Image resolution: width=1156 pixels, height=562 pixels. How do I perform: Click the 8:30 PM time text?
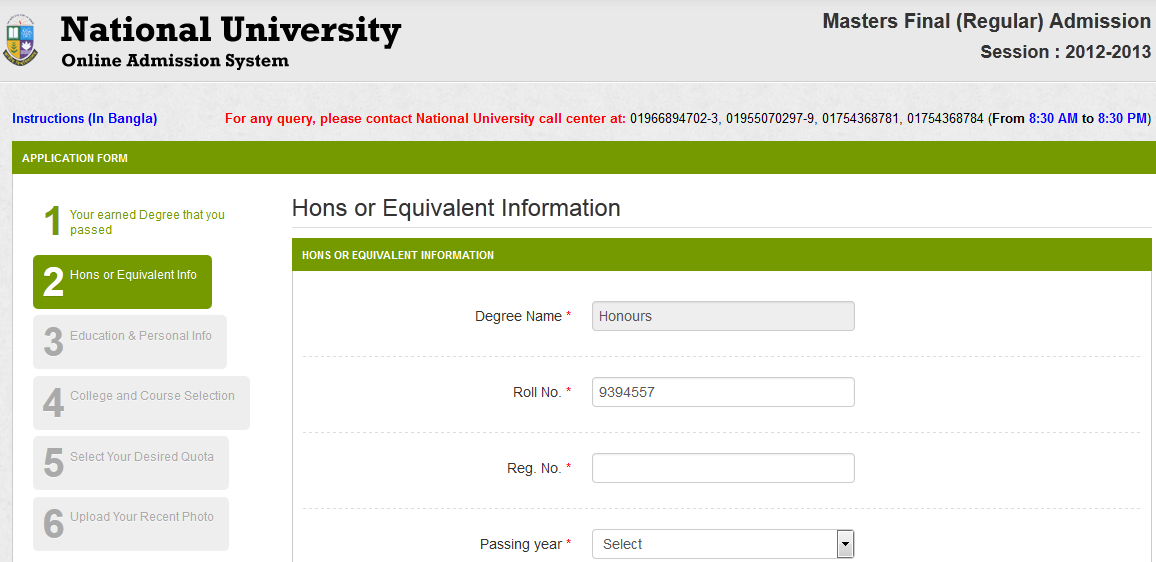pyautogui.click(x=1122, y=119)
